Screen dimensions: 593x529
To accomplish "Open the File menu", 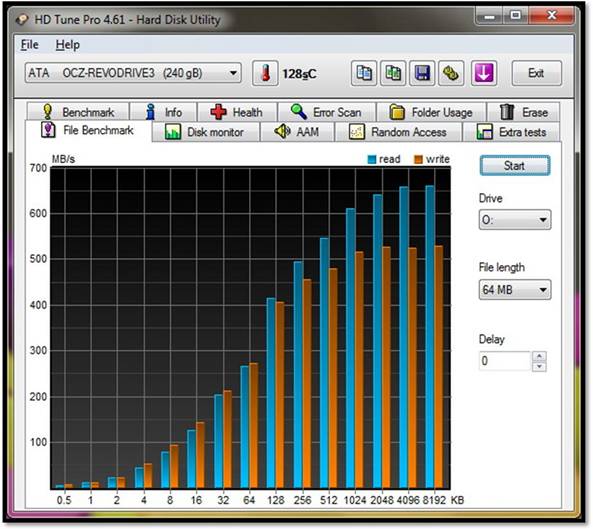I will (x=29, y=45).
